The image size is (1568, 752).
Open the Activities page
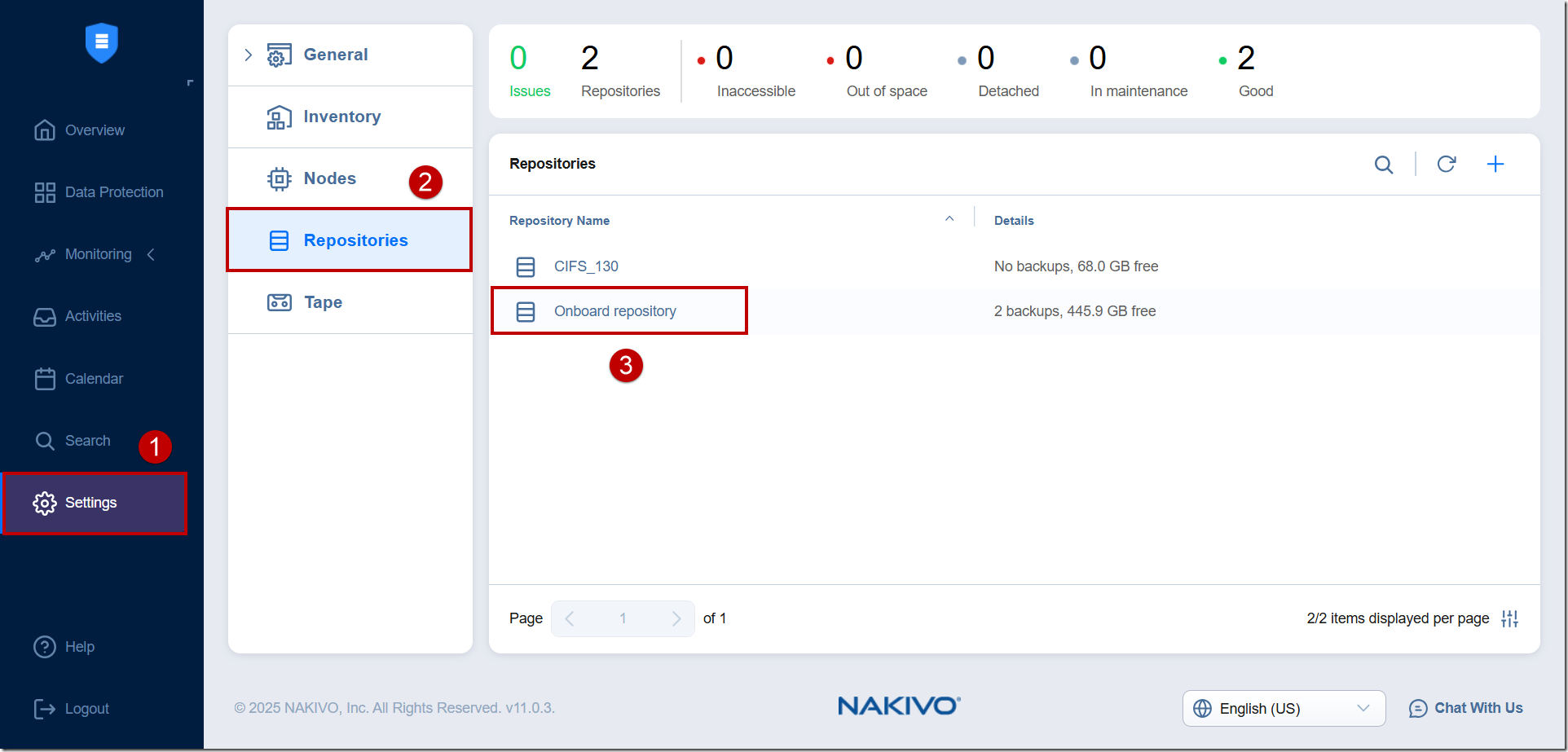(77, 316)
